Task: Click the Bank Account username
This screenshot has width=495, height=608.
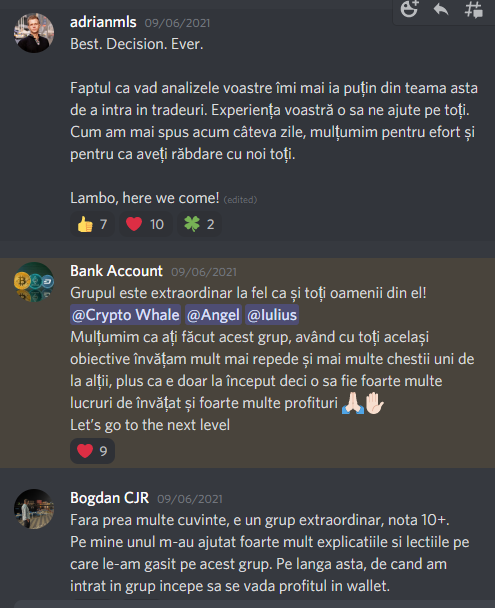Action: pos(116,271)
